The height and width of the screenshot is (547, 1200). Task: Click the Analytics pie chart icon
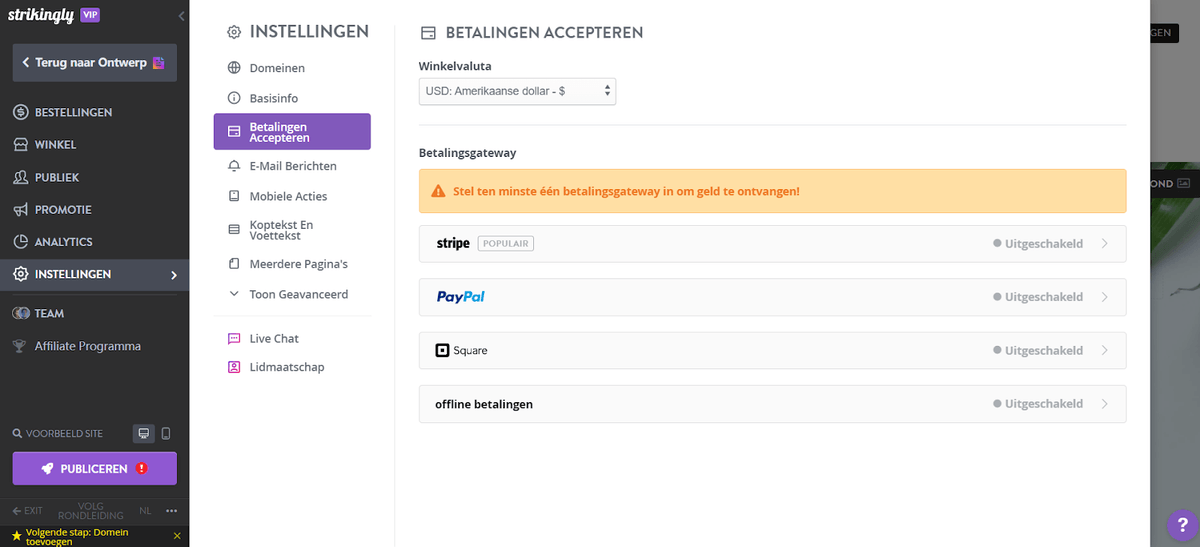click(x=20, y=242)
